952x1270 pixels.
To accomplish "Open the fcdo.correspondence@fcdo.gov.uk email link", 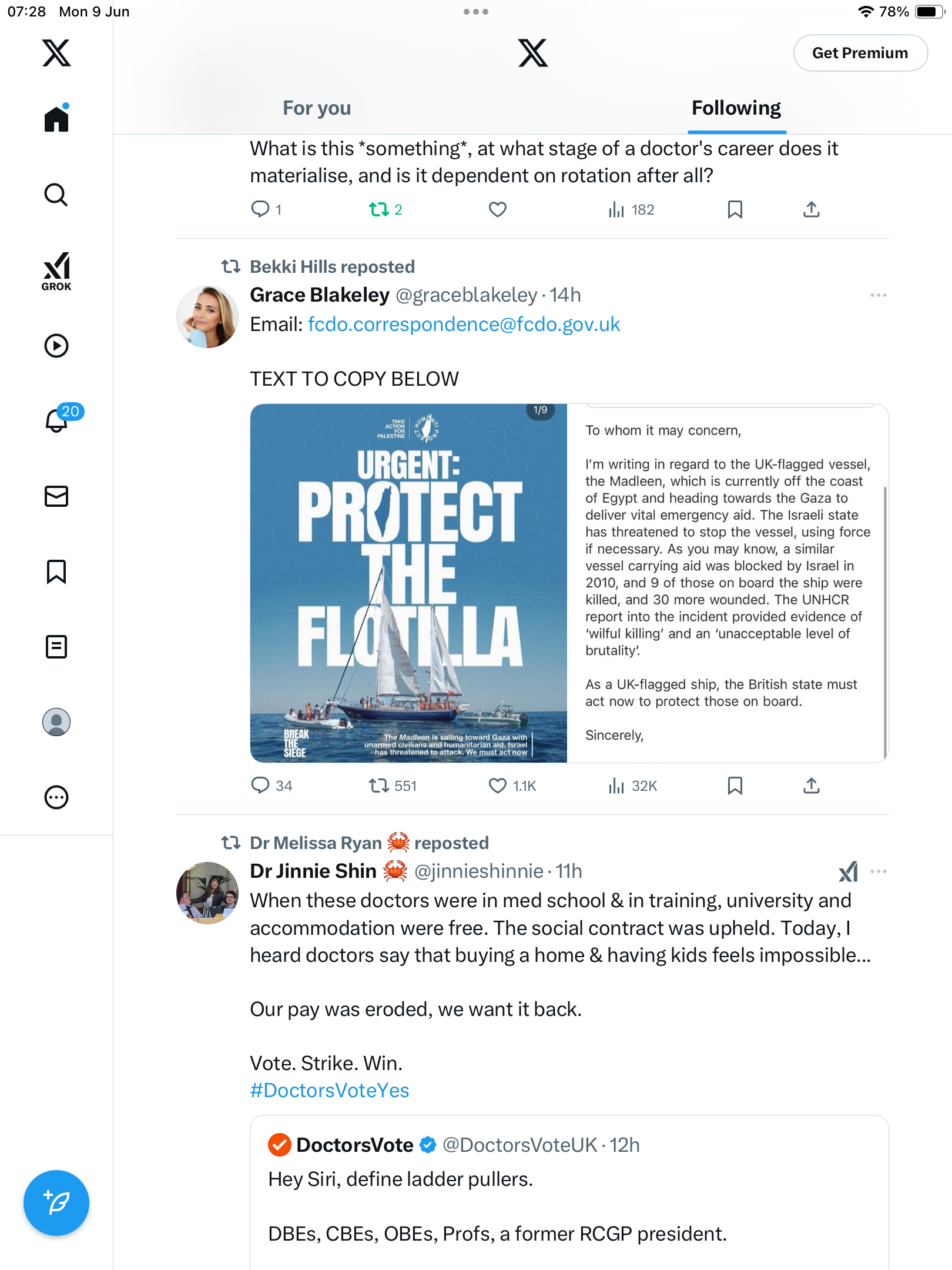I will [x=464, y=325].
